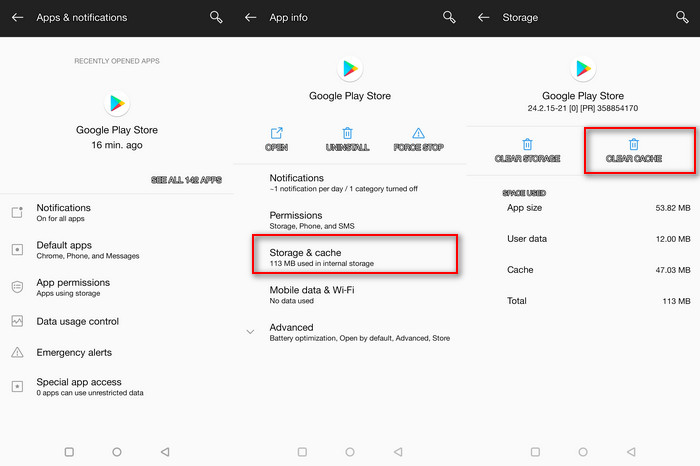Viewport: 700px width, 466px height.
Task: Tap recents square button in left panel
Action: (x=69, y=452)
